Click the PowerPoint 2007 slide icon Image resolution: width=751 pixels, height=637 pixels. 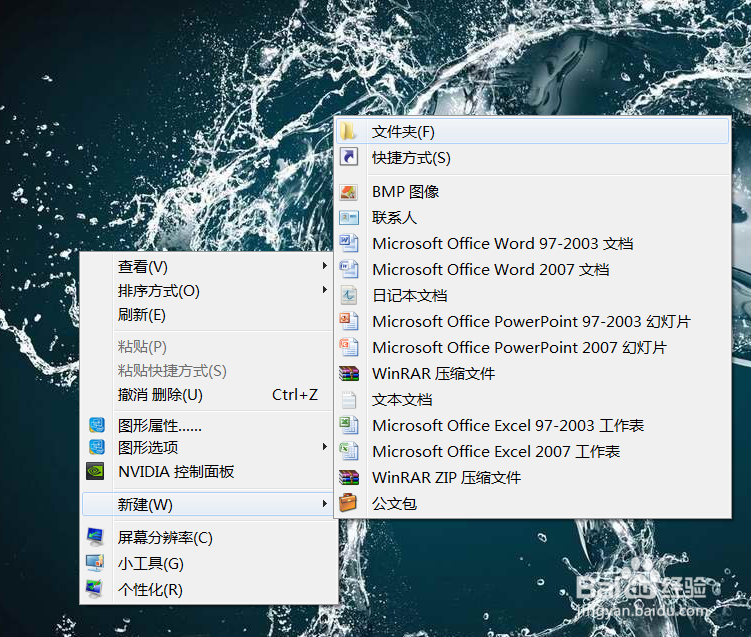click(x=349, y=347)
